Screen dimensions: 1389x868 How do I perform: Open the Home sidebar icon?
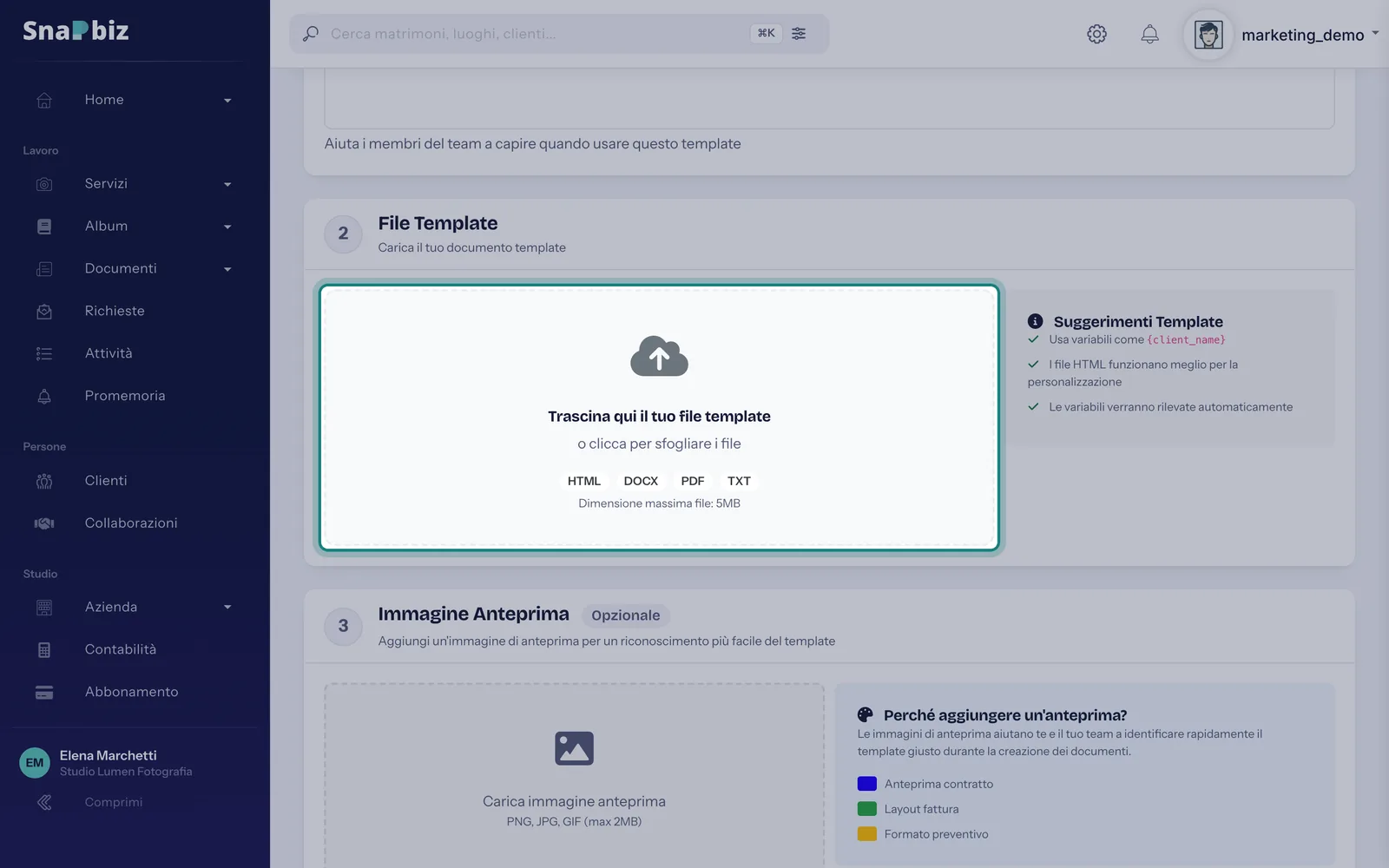tap(44, 100)
